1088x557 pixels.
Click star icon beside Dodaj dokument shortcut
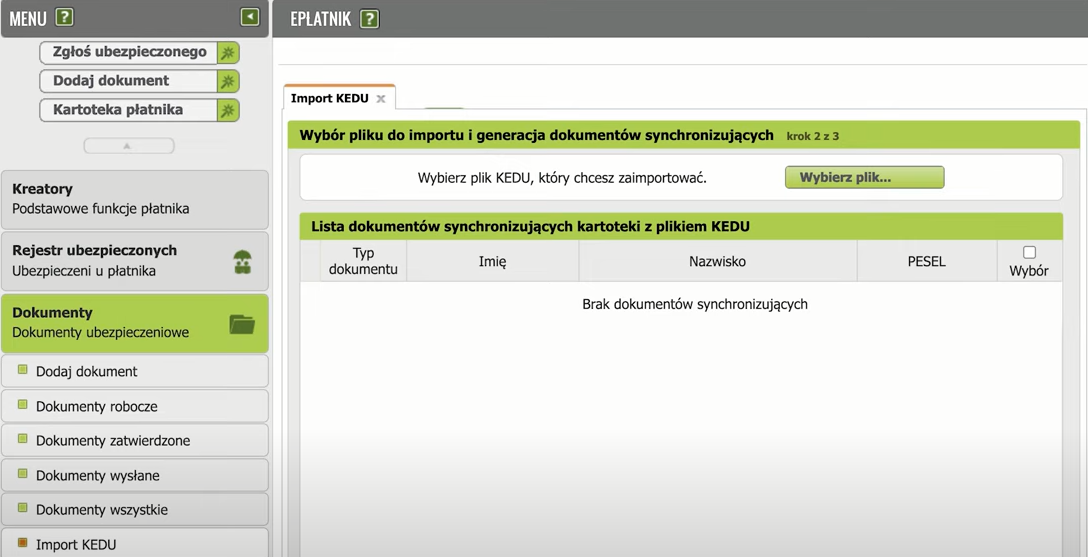tap(228, 81)
